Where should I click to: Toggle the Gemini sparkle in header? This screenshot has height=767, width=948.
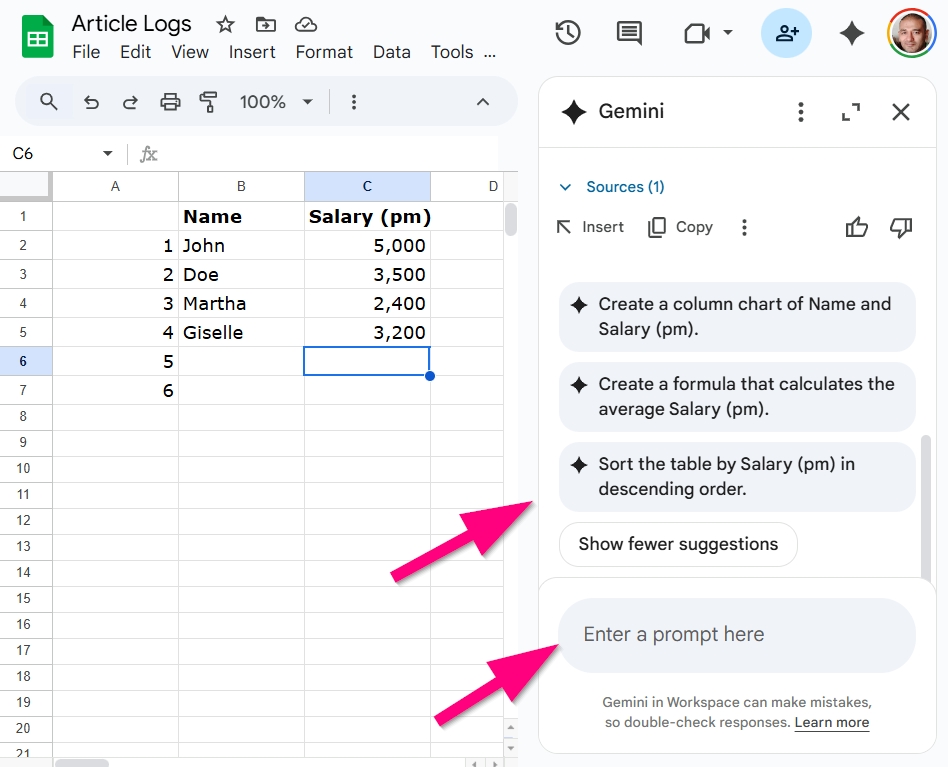[x=852, y=33]
